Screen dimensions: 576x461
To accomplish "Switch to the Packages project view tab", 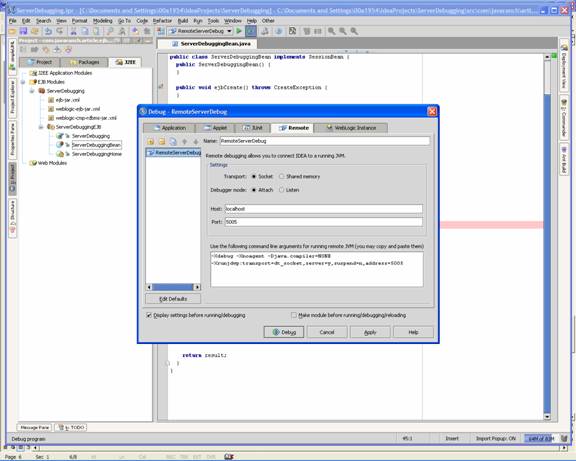I will [84, 62].
